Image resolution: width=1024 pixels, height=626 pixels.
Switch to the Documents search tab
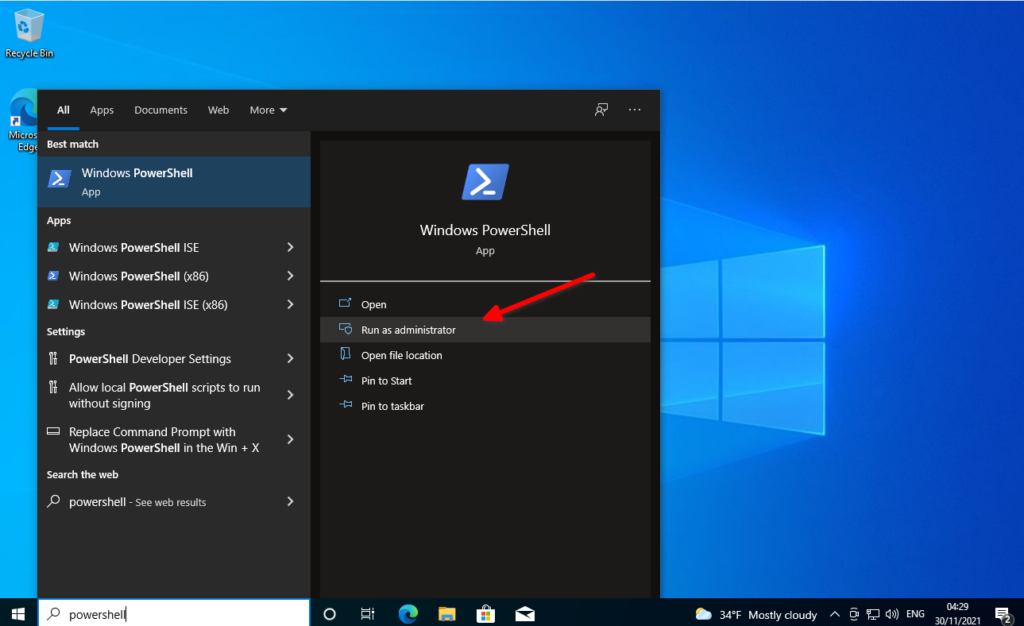(161, 110)
